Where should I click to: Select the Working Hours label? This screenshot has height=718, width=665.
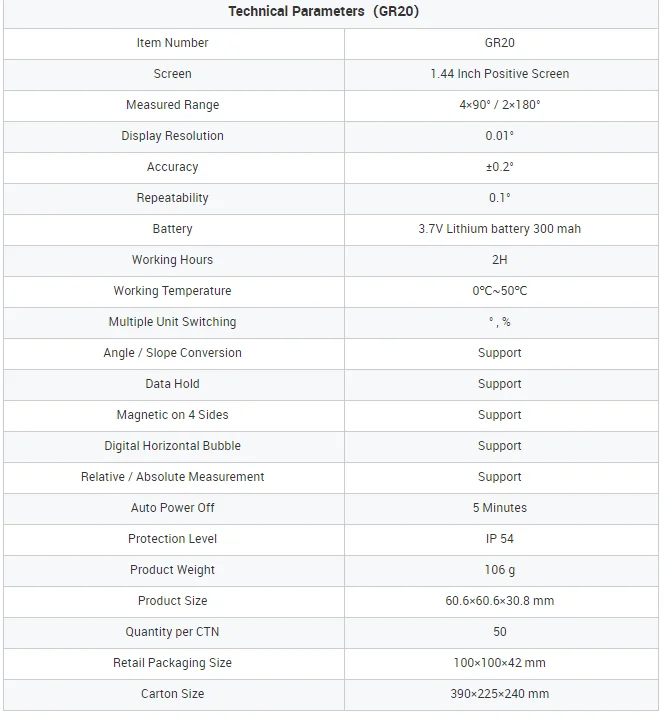173,260
